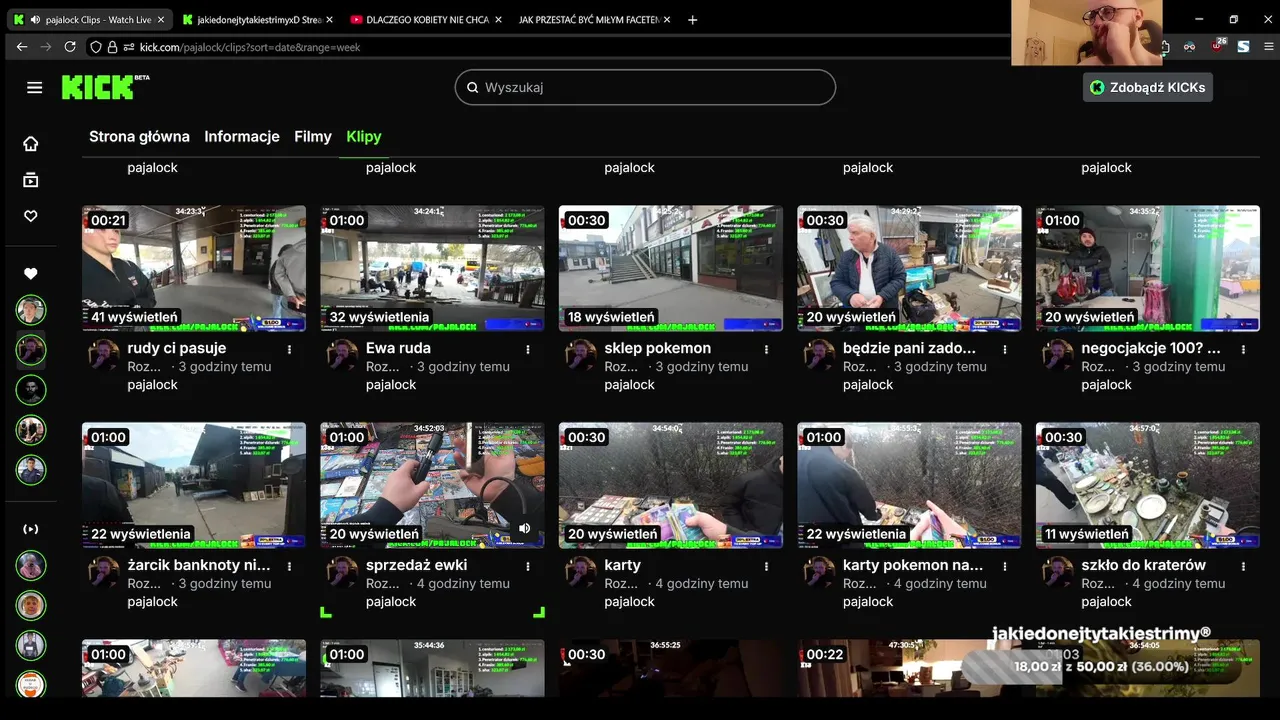The image size is (1280, 720).
Task: Open the first followed channel avatar in sidebar
Action: point(31,310)
